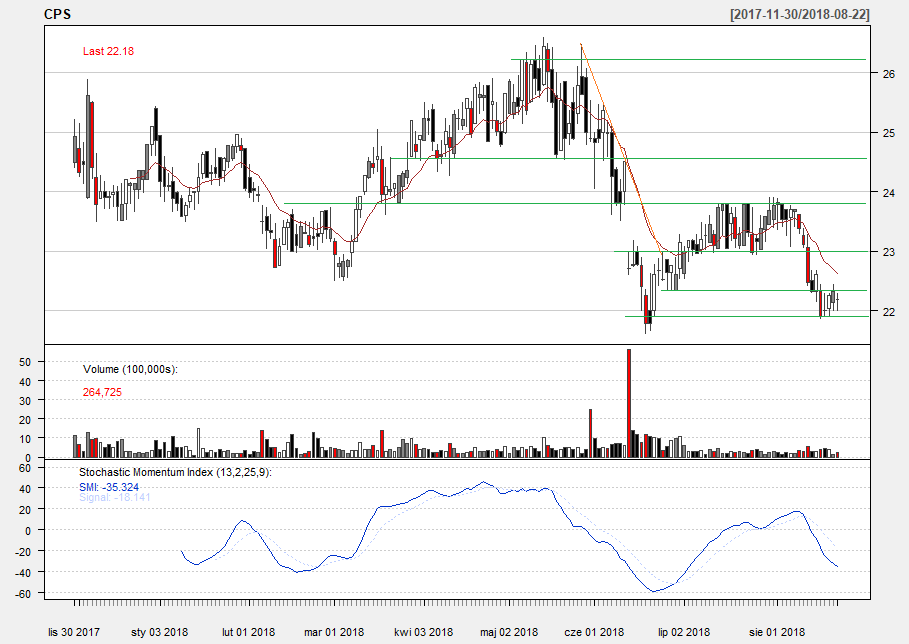This screenshot has width=909, height=644.
Task: Click the volume axis label 20
Action: click(25, 420)
